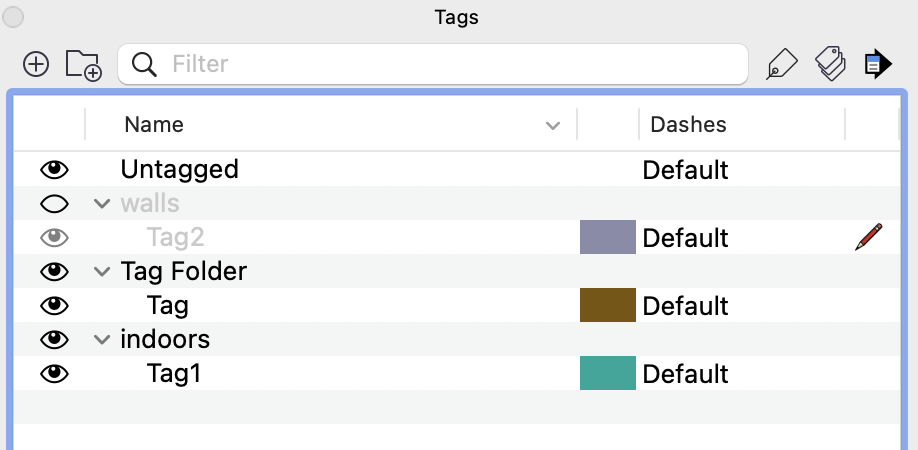The height and width of the screenshot is (450, 918).
Task: Click the add new tag plus icon
Action: [x=36, y=65]
